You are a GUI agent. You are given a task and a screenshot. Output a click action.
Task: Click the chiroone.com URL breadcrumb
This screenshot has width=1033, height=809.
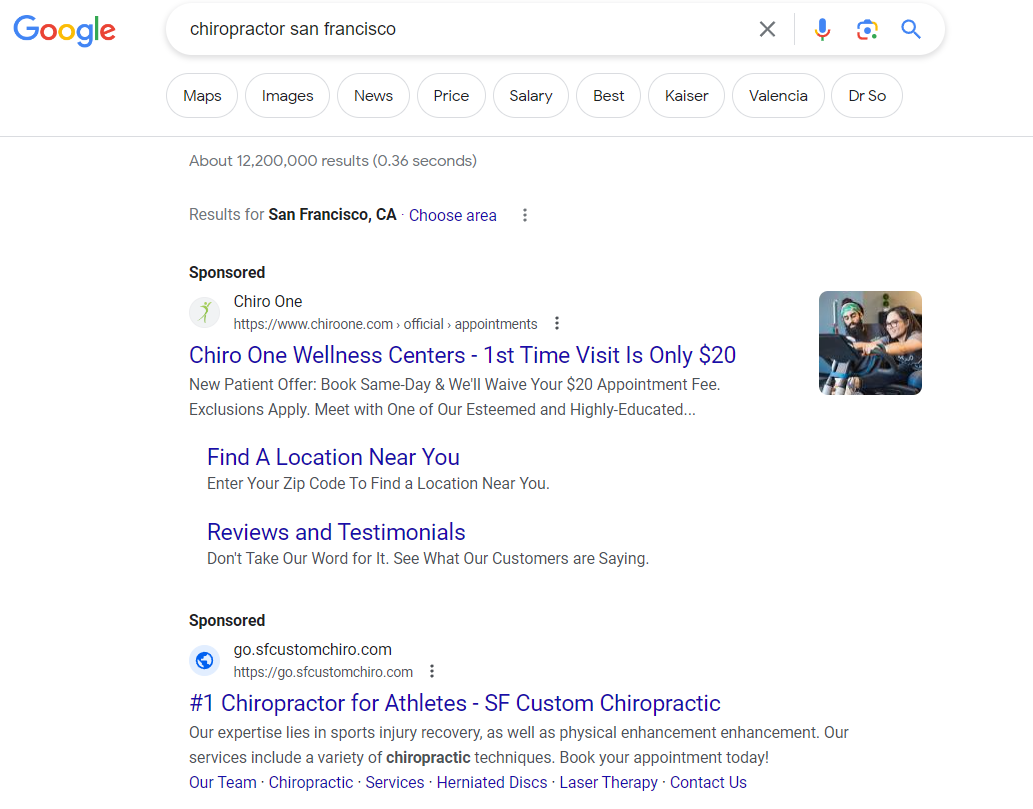click(x=385, y=324)
